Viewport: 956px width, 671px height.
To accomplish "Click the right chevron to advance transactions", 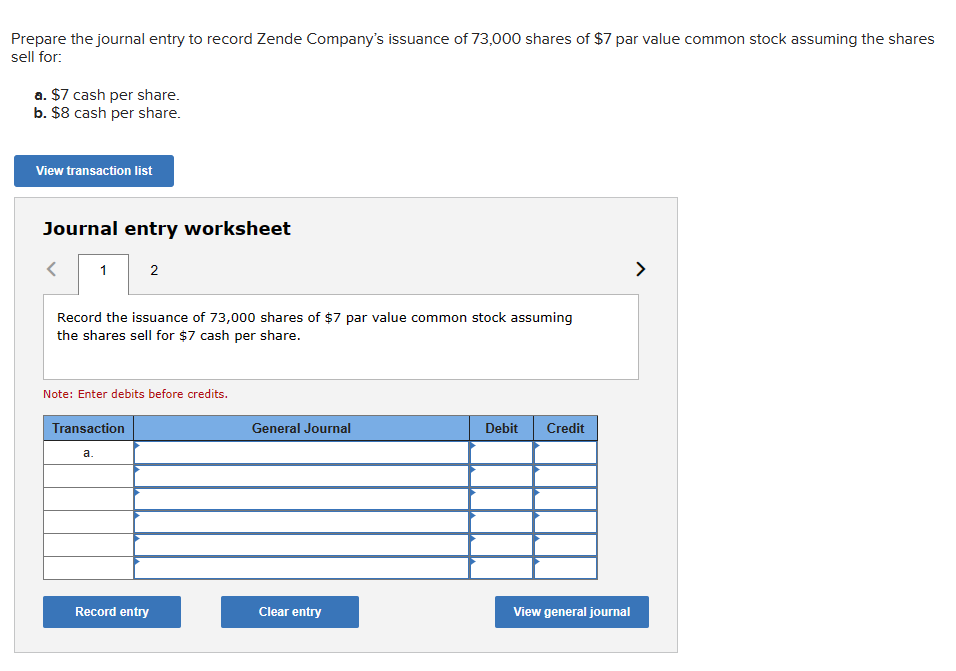I will (641, 269).
